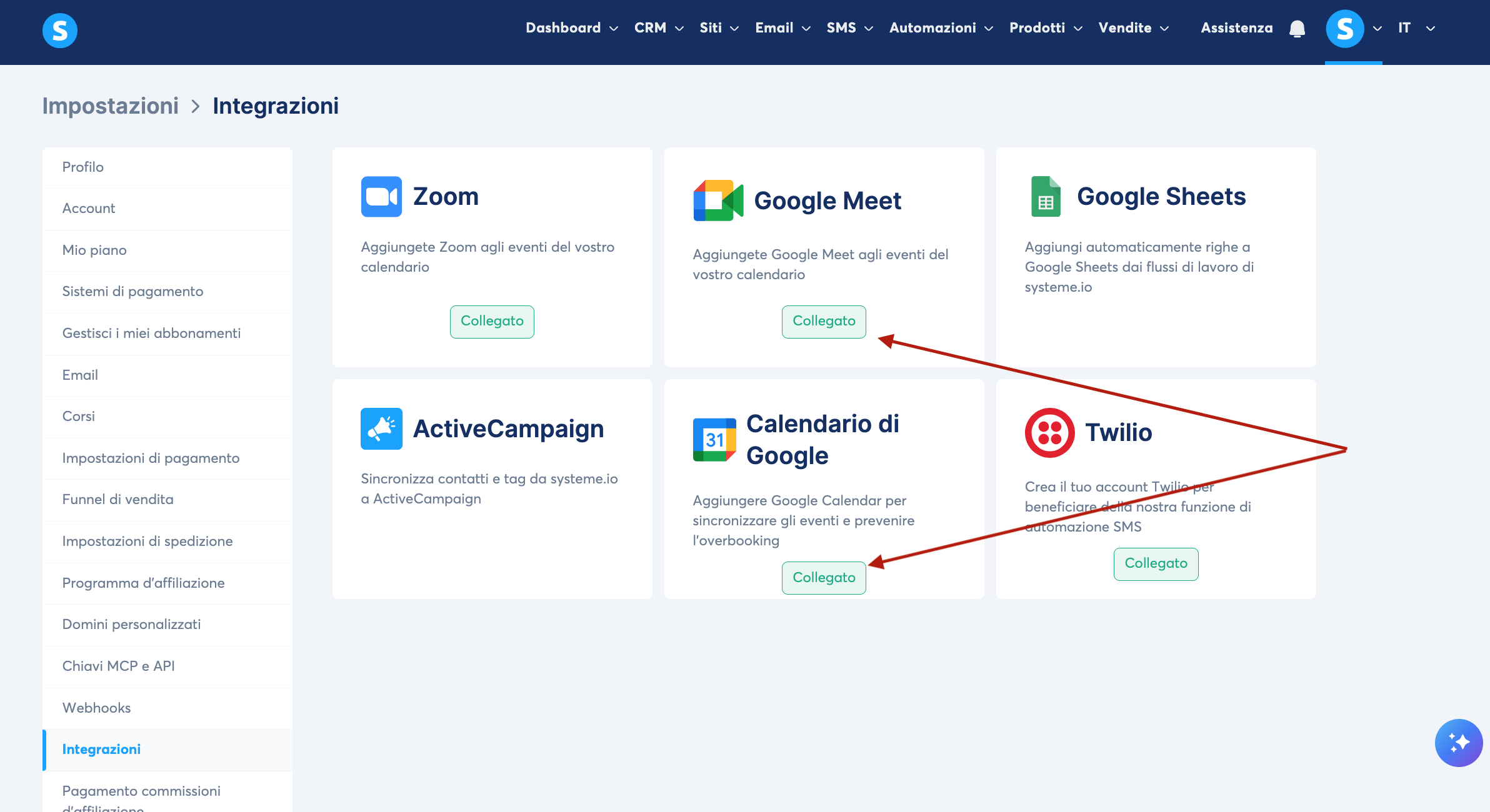Open Impostazioni di spedizione
Viewport: 1490px width, 812px height.
click(167, 542)
